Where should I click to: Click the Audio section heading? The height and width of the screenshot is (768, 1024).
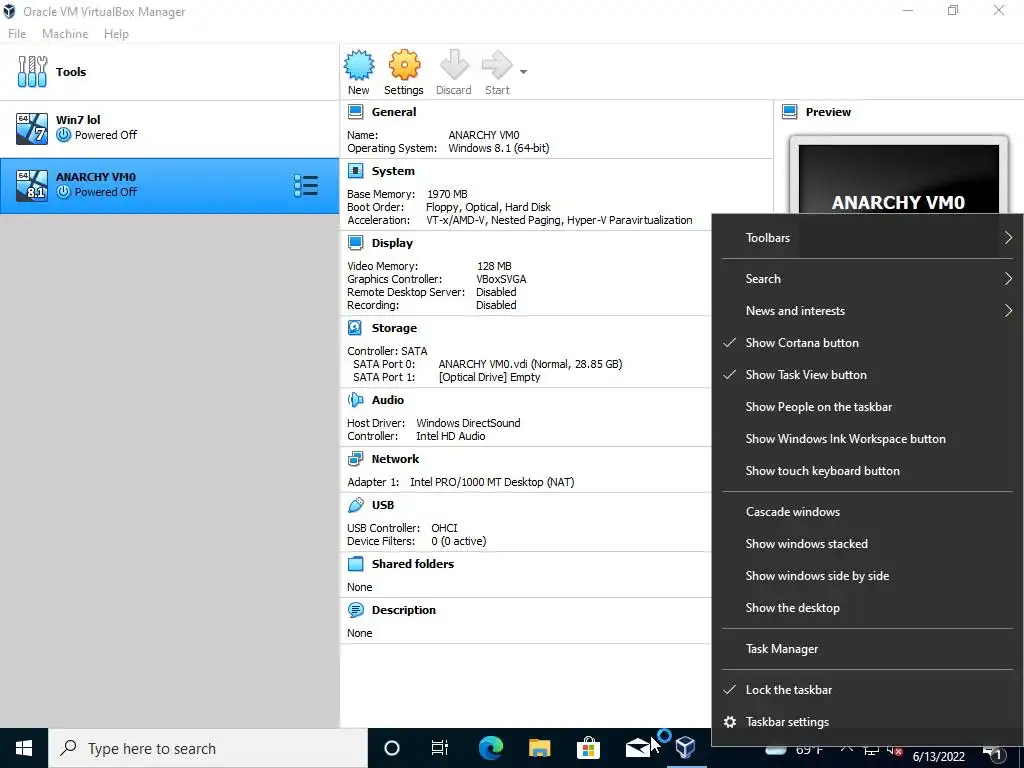coord(388,400)
